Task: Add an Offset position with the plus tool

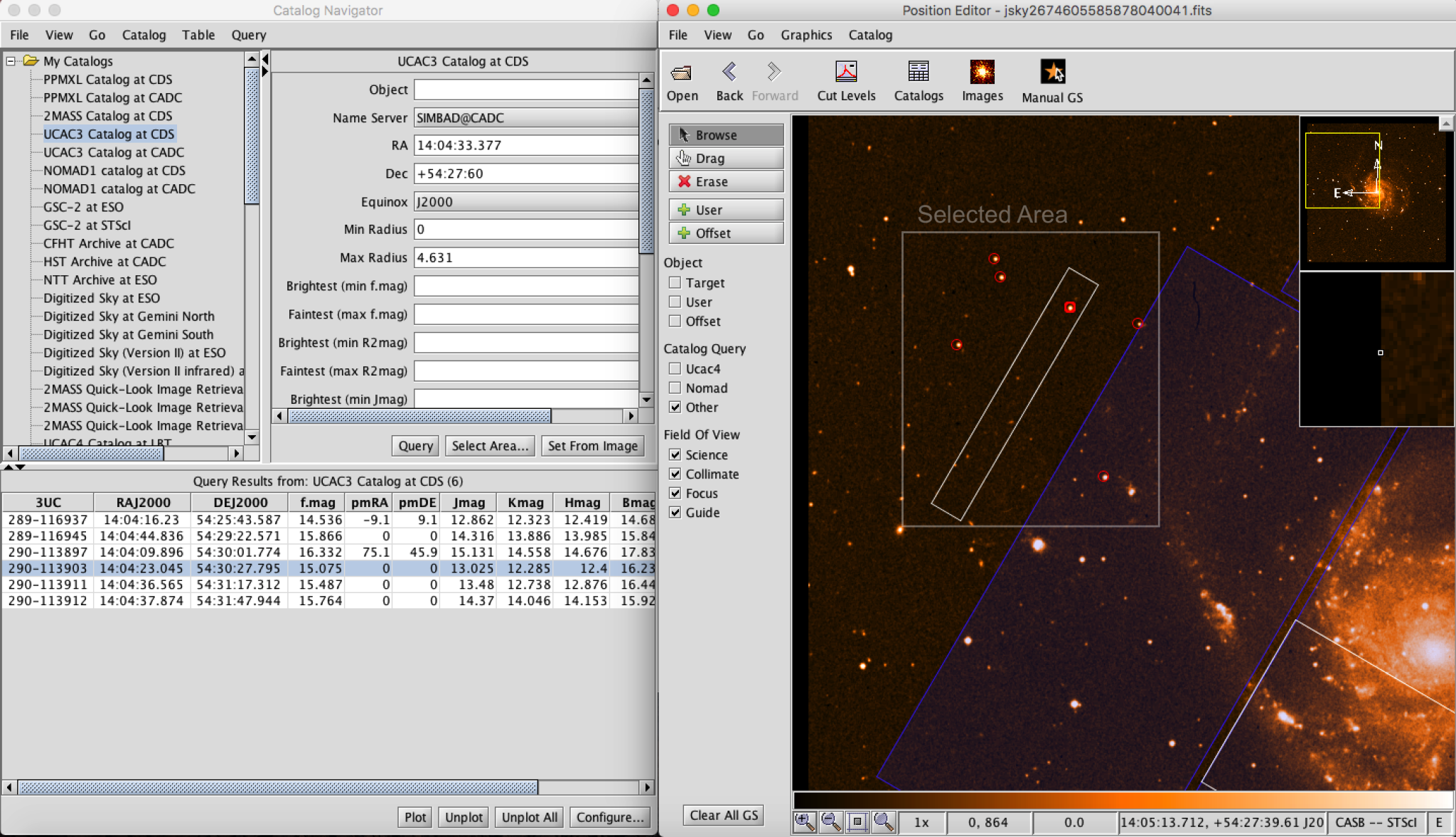Action: (726, 233)
